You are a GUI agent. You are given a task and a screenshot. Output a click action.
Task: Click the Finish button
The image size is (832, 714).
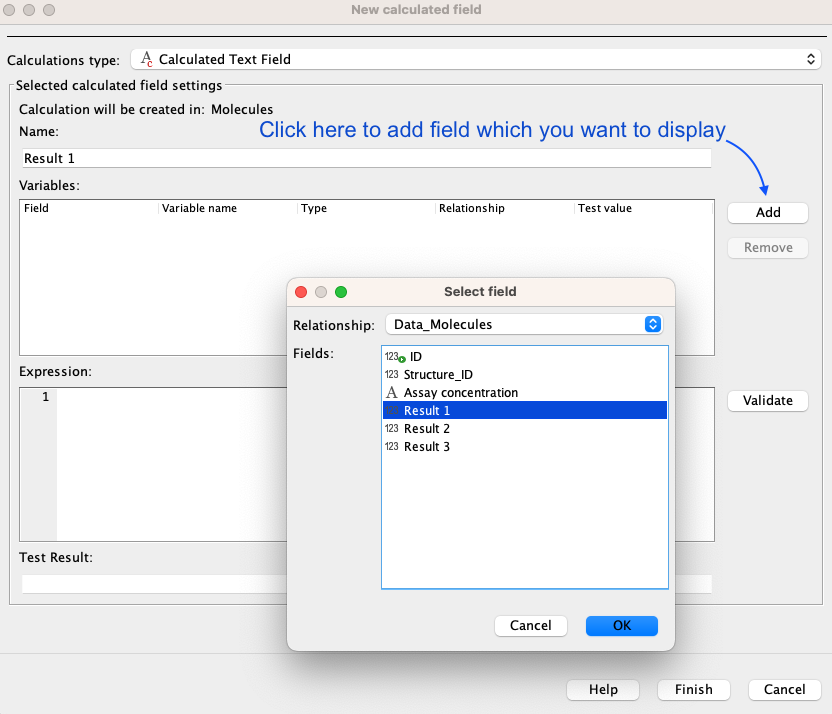coord(693,689)
